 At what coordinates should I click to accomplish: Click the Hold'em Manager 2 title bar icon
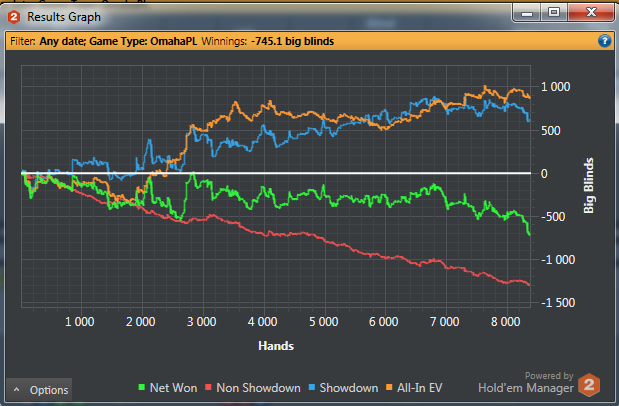click(x=14, y=17)
